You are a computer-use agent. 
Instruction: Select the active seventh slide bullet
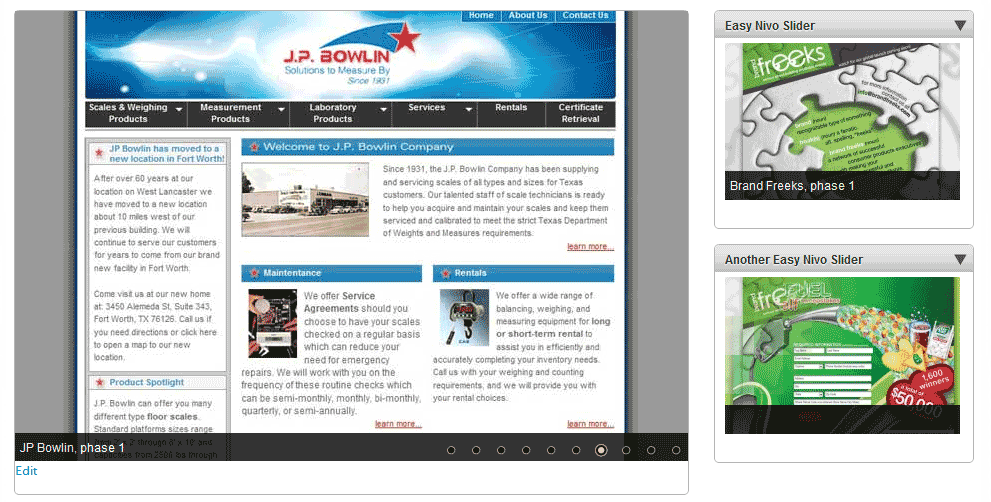pyautogui.click(x=601, y=450)
